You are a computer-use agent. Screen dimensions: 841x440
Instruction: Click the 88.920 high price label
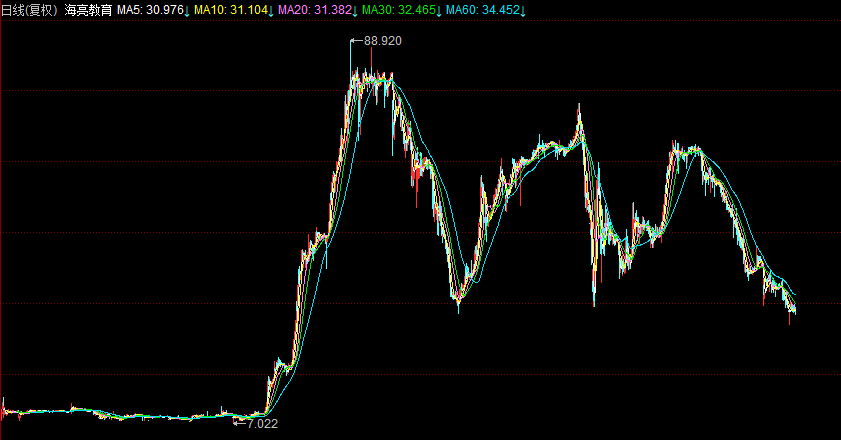coord(382,41)
